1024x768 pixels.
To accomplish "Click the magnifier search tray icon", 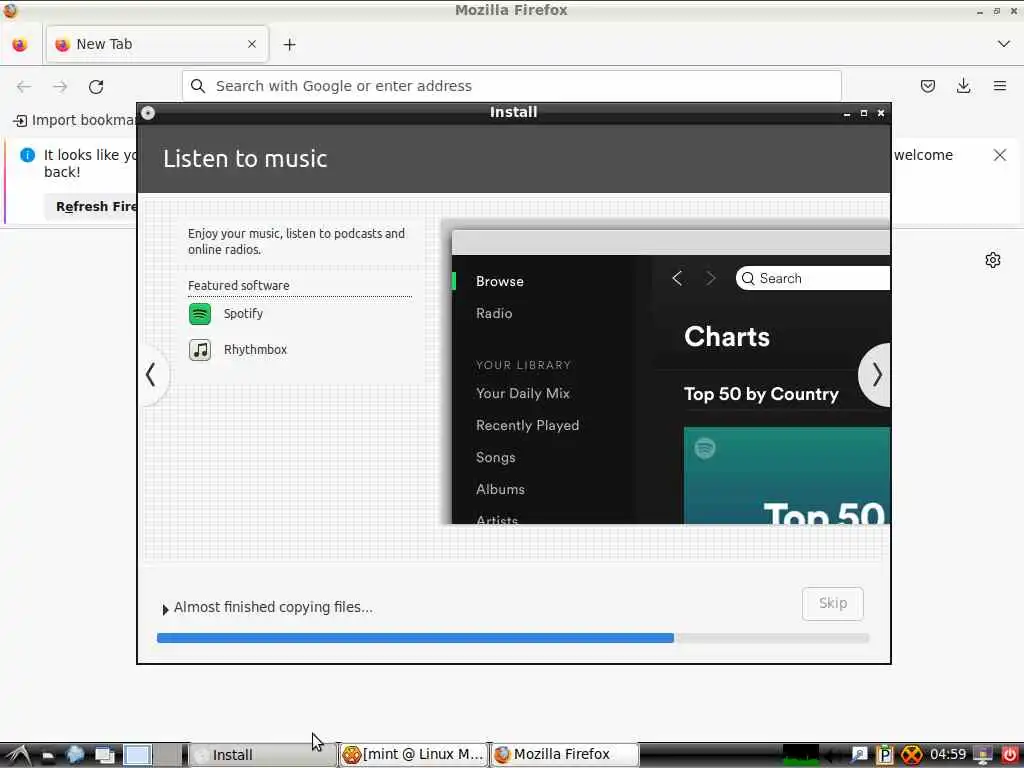I will click(x=859, y=755).
